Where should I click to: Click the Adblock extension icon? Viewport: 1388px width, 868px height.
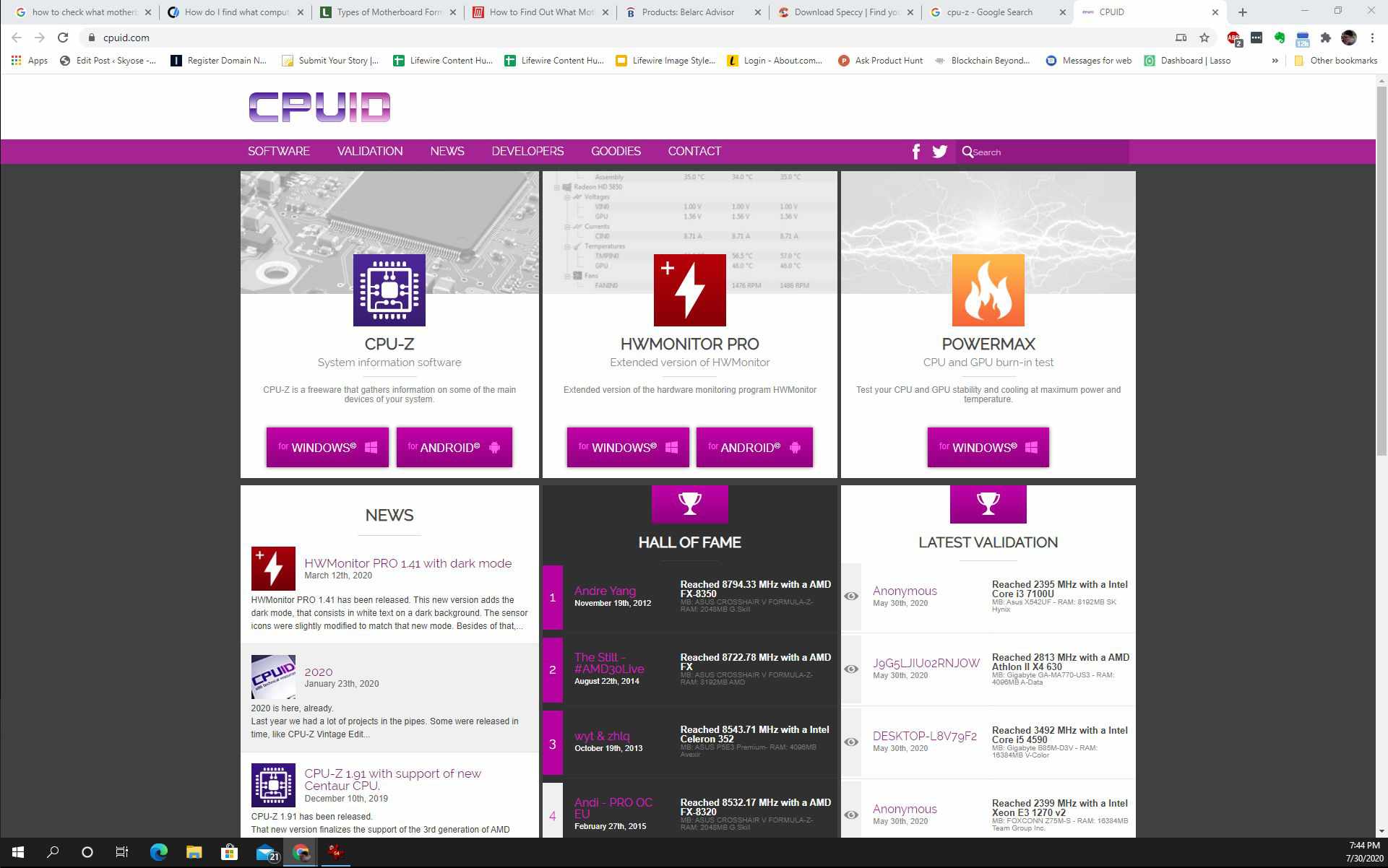point(1234,38)
